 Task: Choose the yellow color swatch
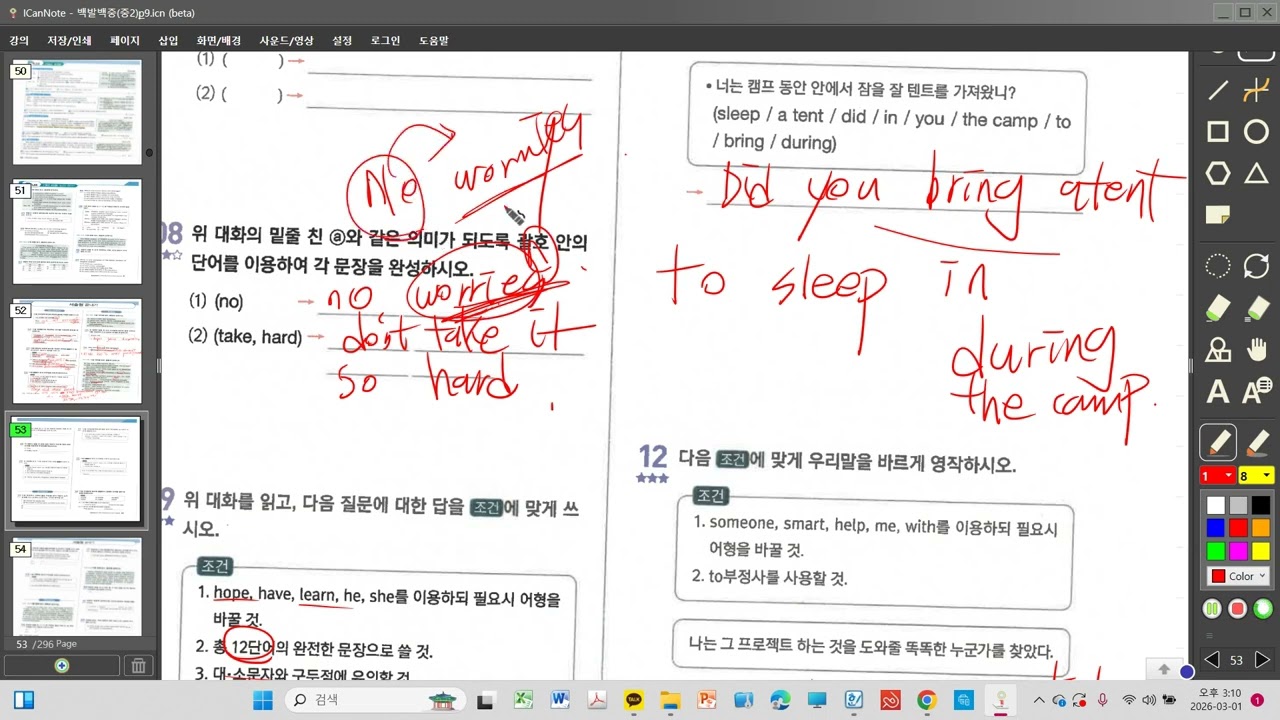(x=1261, y=551)
